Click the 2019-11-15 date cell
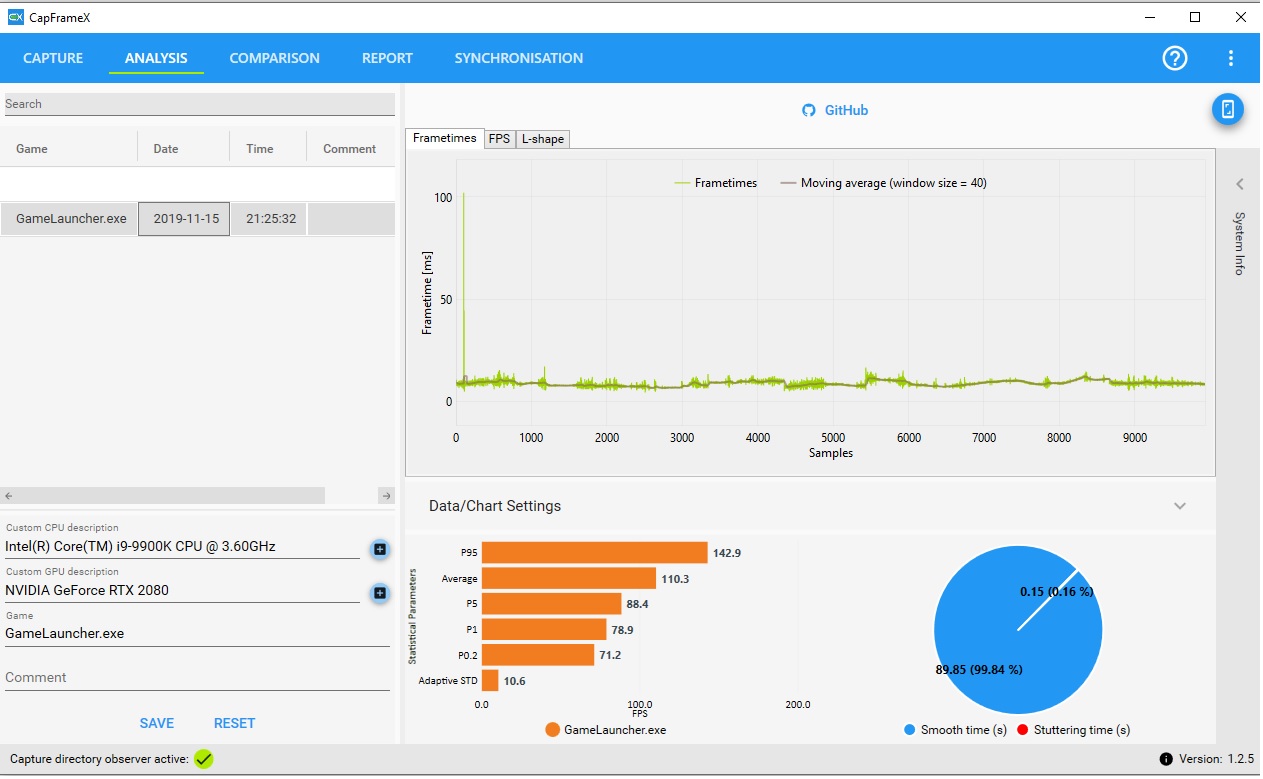 (185, 218)
